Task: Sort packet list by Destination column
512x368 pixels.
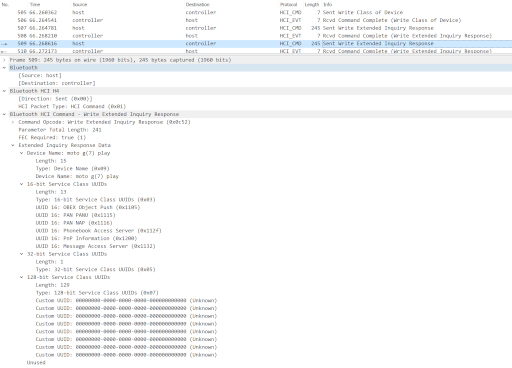Action: click(x=198, y=4)
